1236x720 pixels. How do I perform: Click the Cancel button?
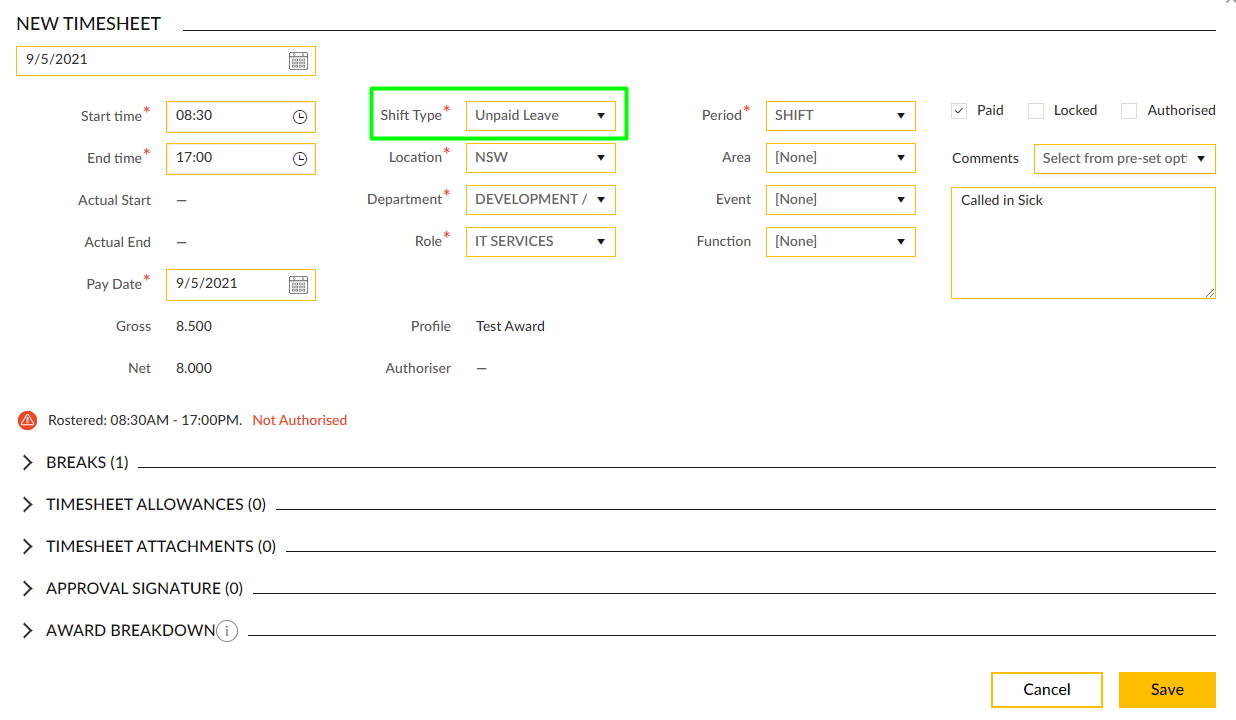(1047, 690)
